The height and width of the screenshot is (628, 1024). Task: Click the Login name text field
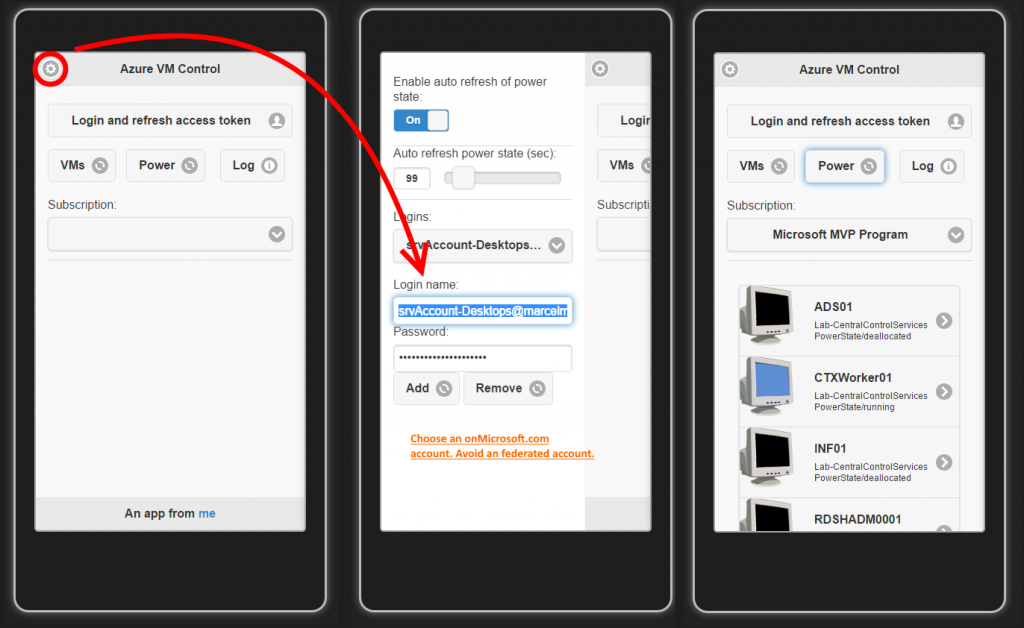pos(482,311)
